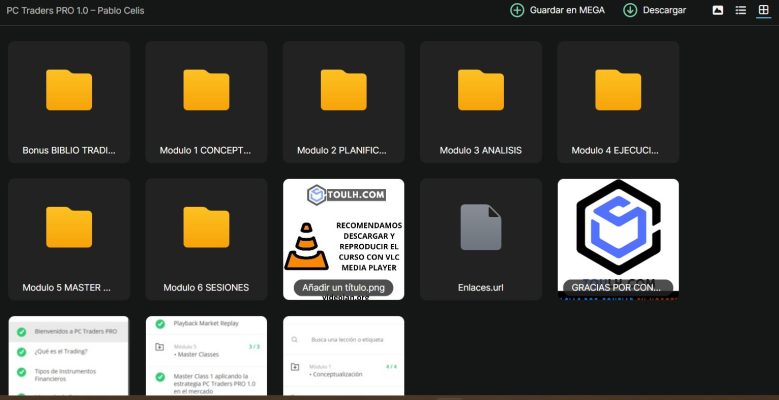Click the Guardar en MEGA text
The image size is (779, 400).
coord(567,10)
